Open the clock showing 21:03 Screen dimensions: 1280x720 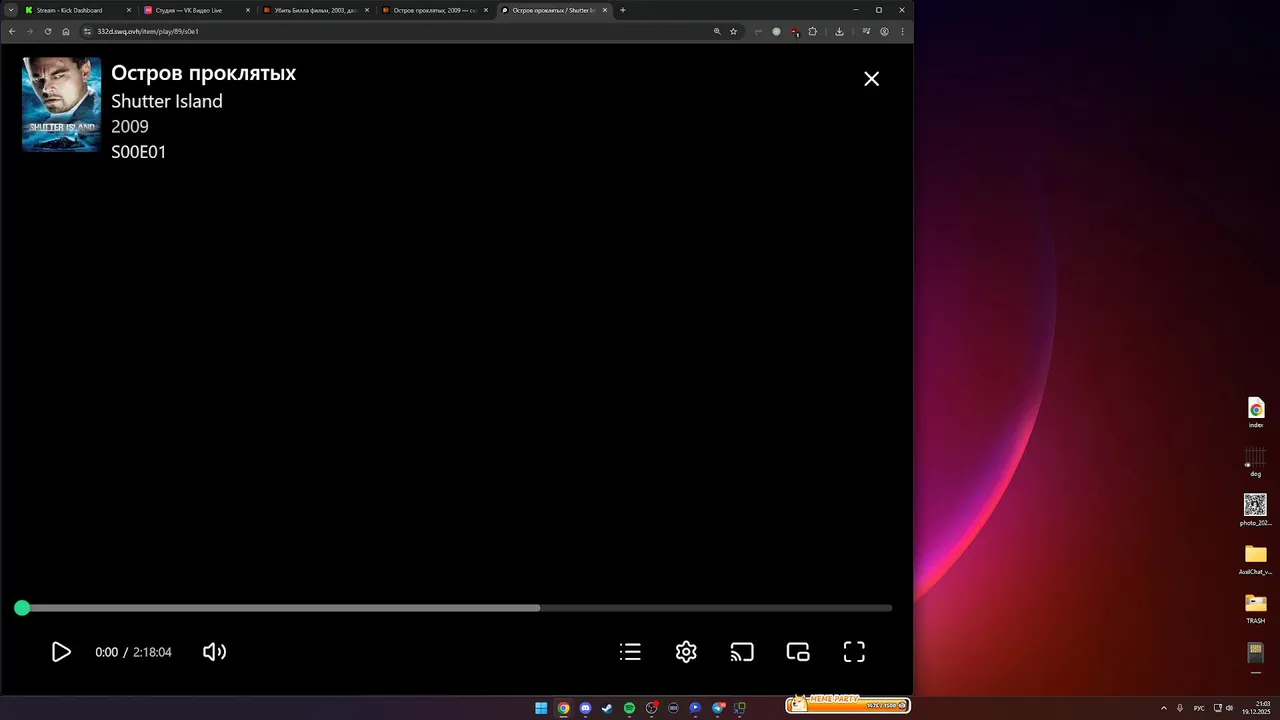(1256, 708)
